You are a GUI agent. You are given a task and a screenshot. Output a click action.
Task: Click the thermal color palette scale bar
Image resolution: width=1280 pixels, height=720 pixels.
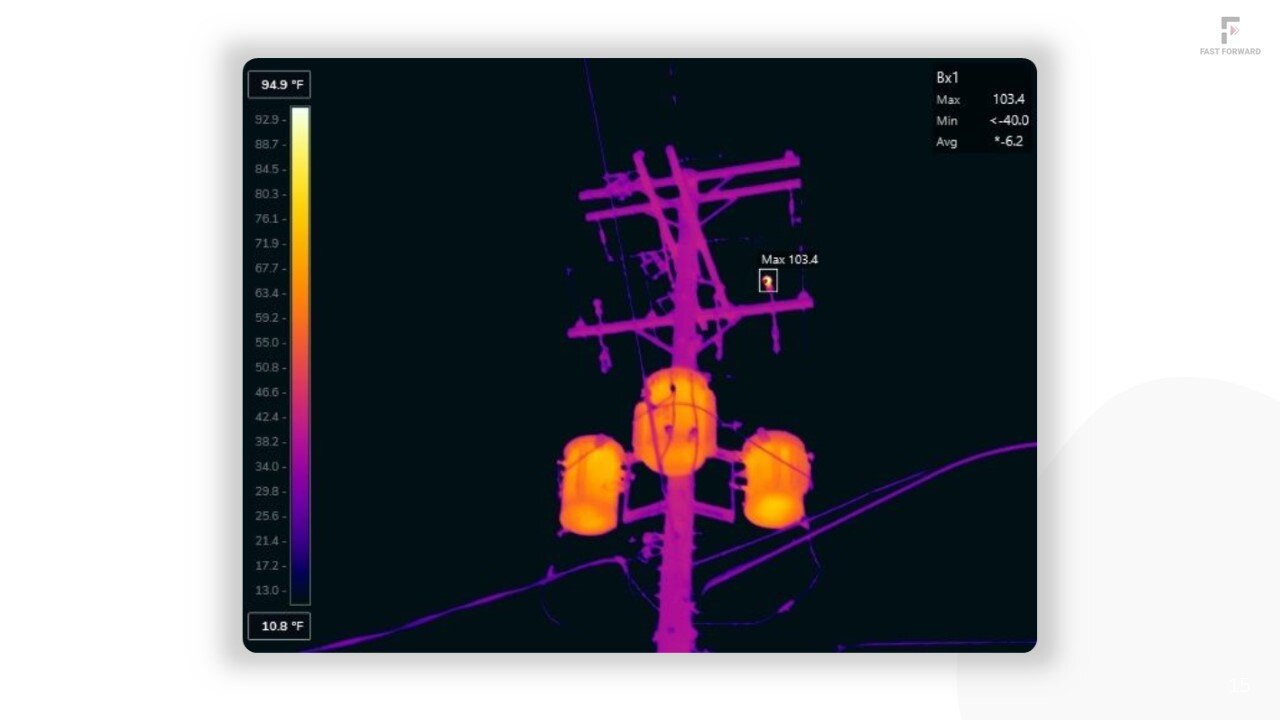tap(300, 355)
